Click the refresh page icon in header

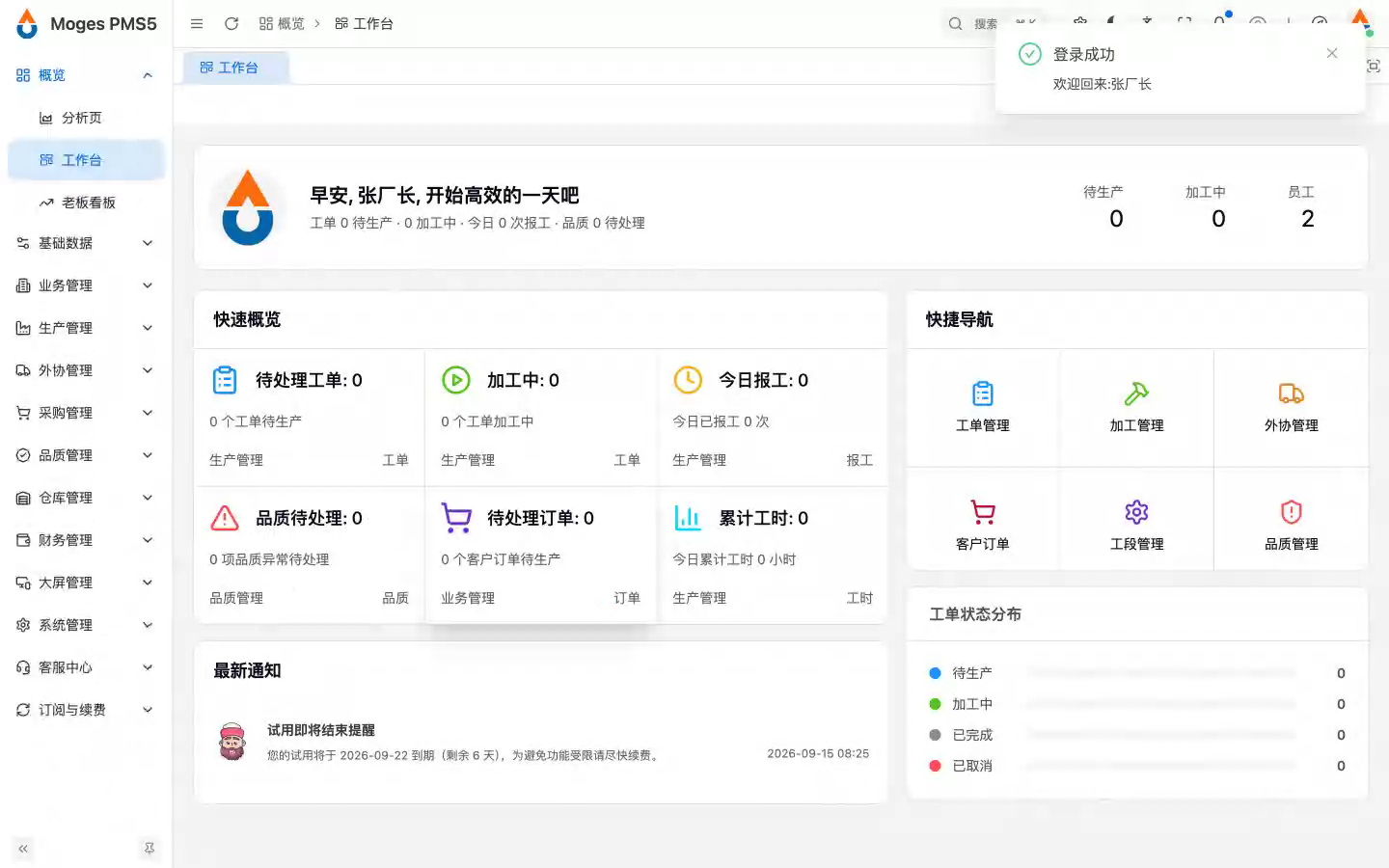pyautogui.click(x=231, y=24)
